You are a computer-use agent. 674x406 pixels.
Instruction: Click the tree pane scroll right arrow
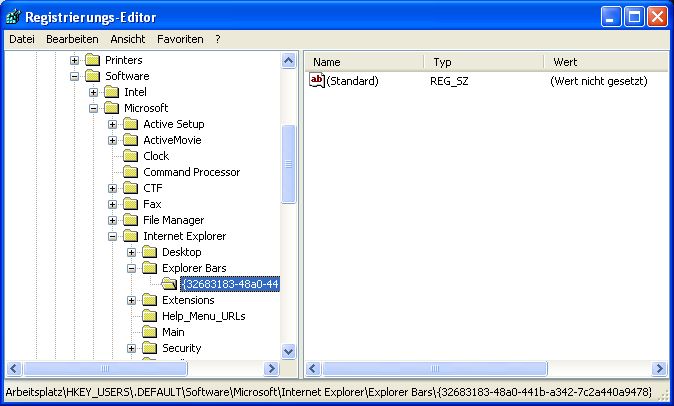[x=271, y=369]
